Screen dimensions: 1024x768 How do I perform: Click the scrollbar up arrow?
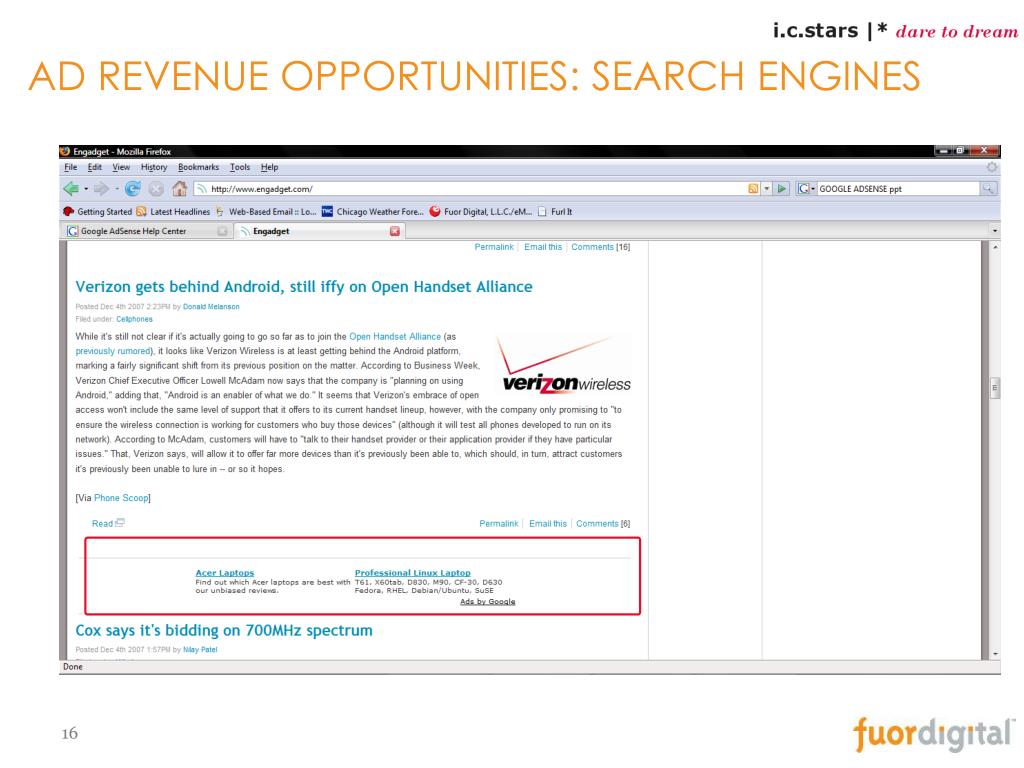[995, 248]
